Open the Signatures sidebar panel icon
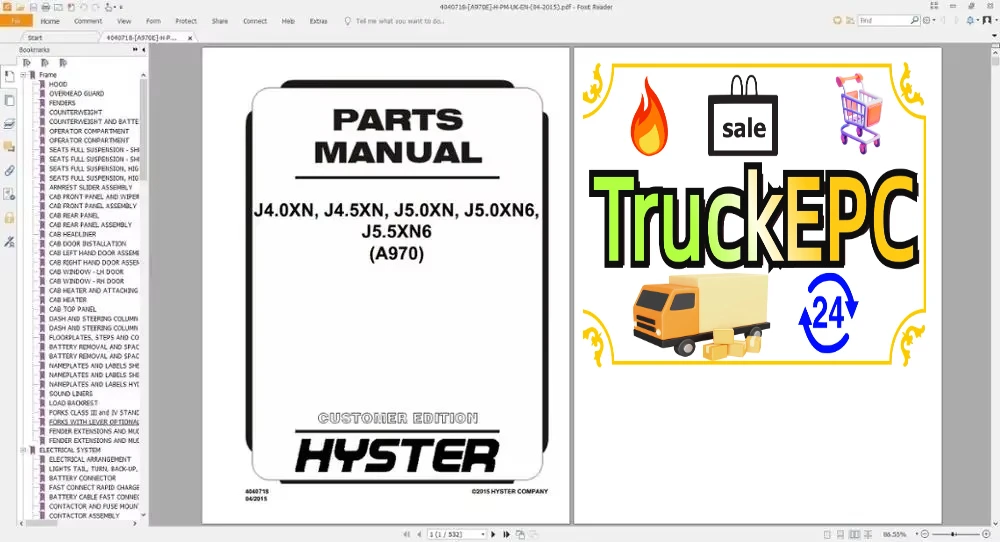 [x=9, y=242]
